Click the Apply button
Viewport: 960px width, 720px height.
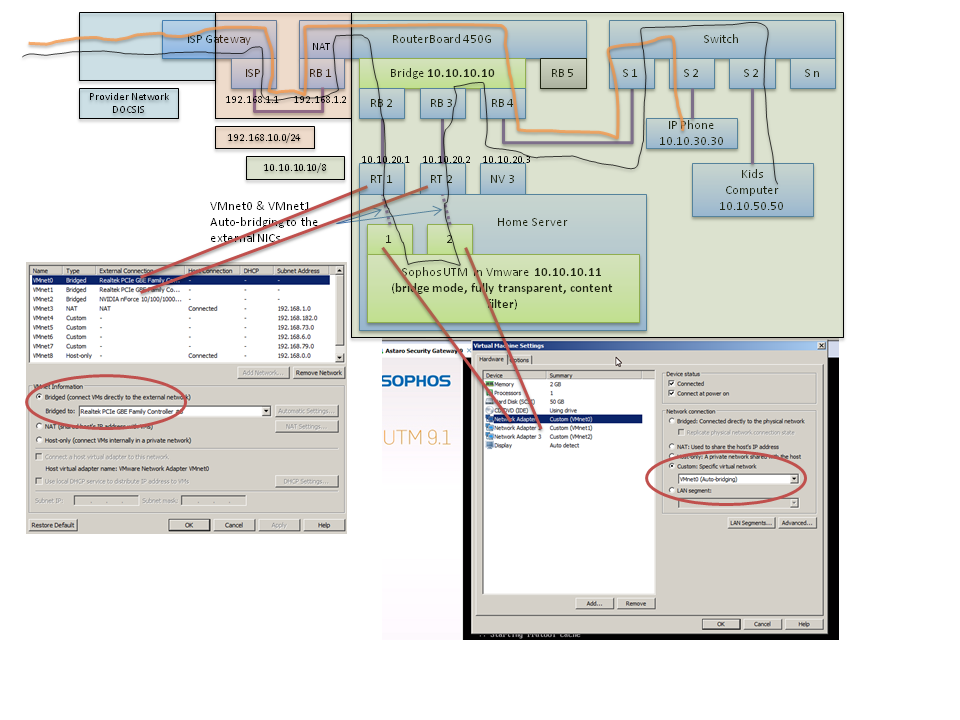point(279,525)
